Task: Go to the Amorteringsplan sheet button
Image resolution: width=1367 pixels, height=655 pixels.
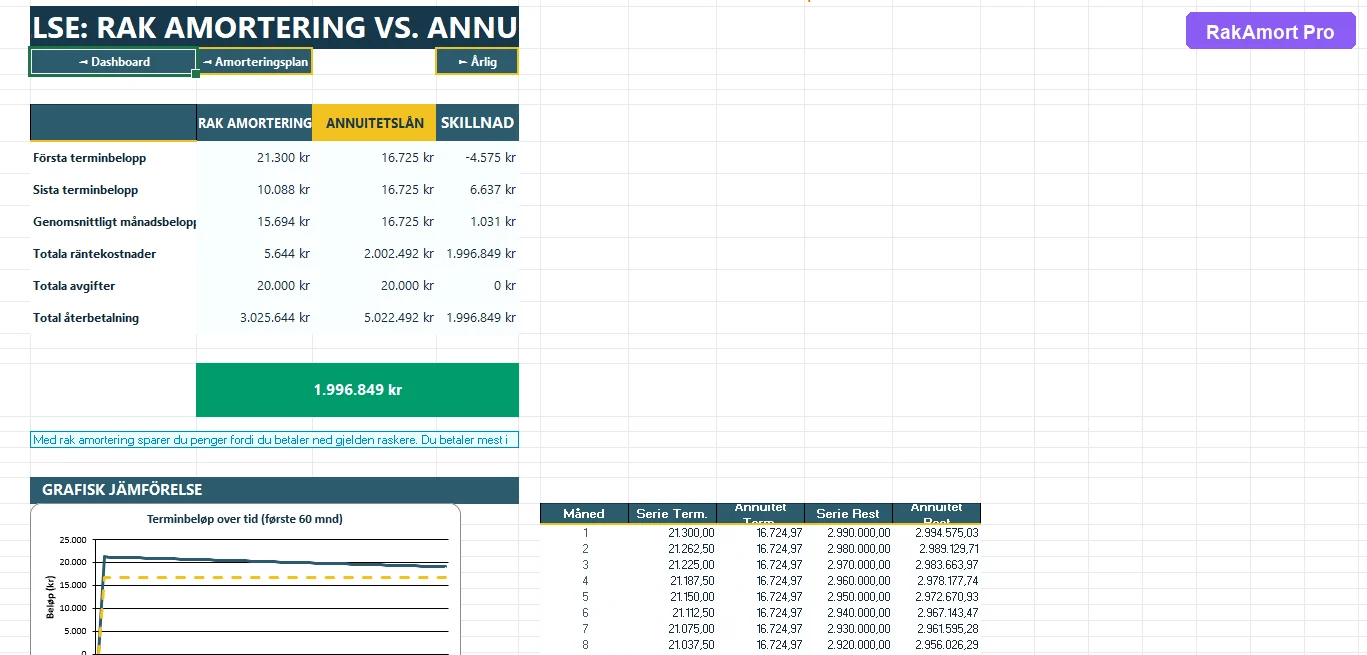Action: [x=255, y=62]
